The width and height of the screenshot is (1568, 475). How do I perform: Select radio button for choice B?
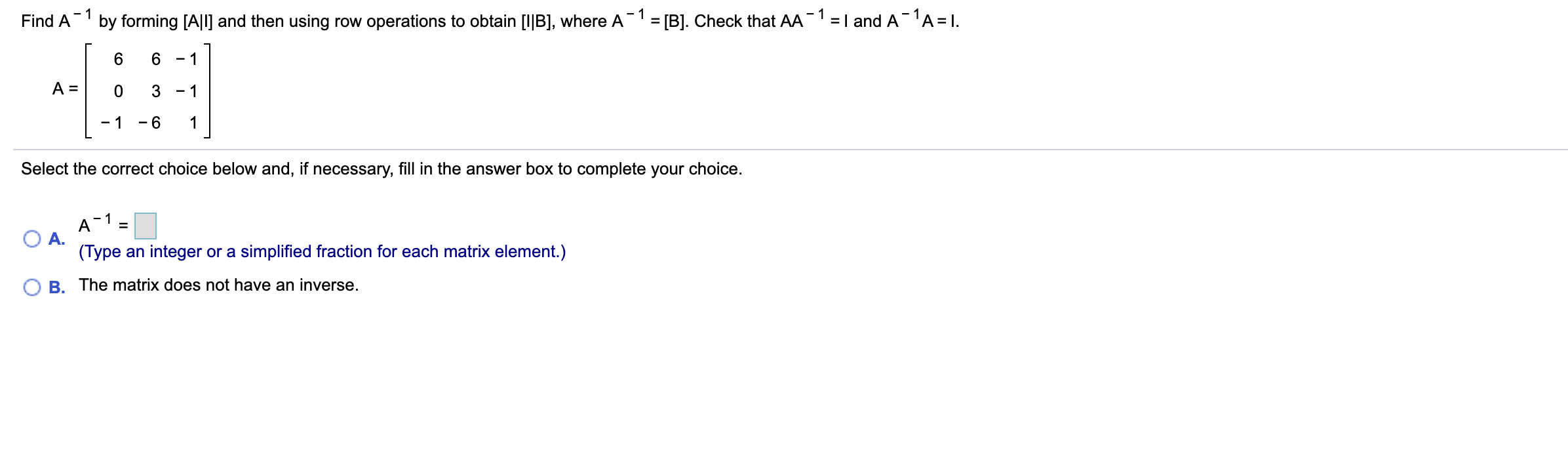pos(32,285)
